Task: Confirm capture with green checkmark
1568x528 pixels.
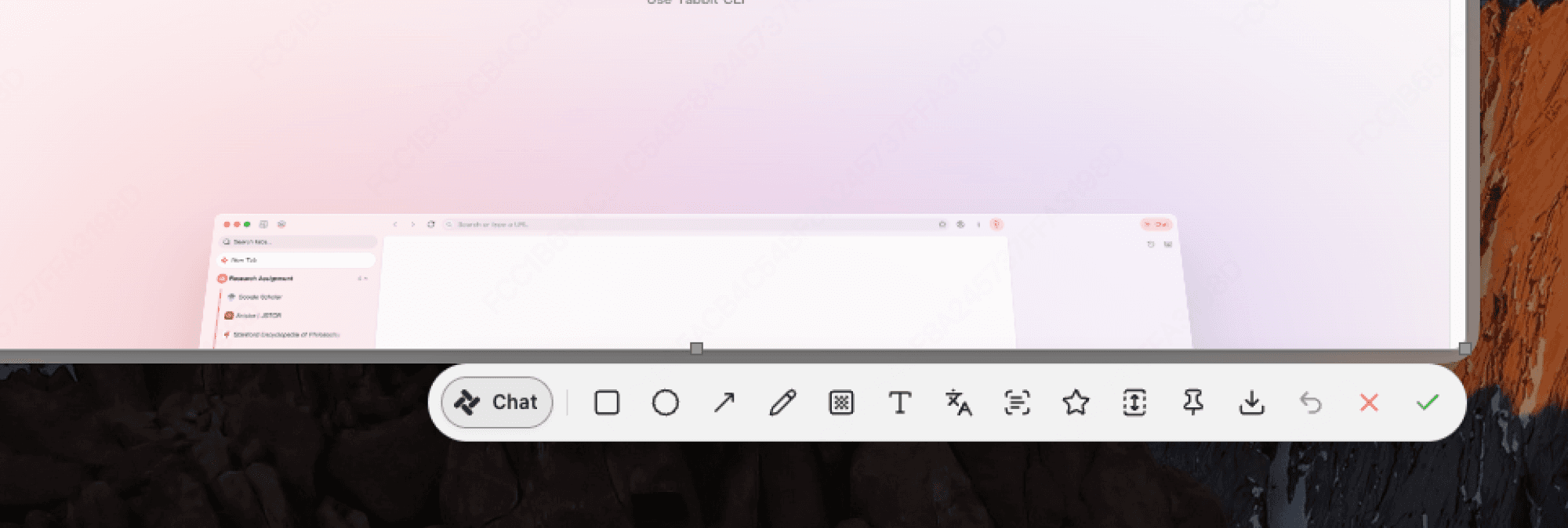Action: 1428,403
